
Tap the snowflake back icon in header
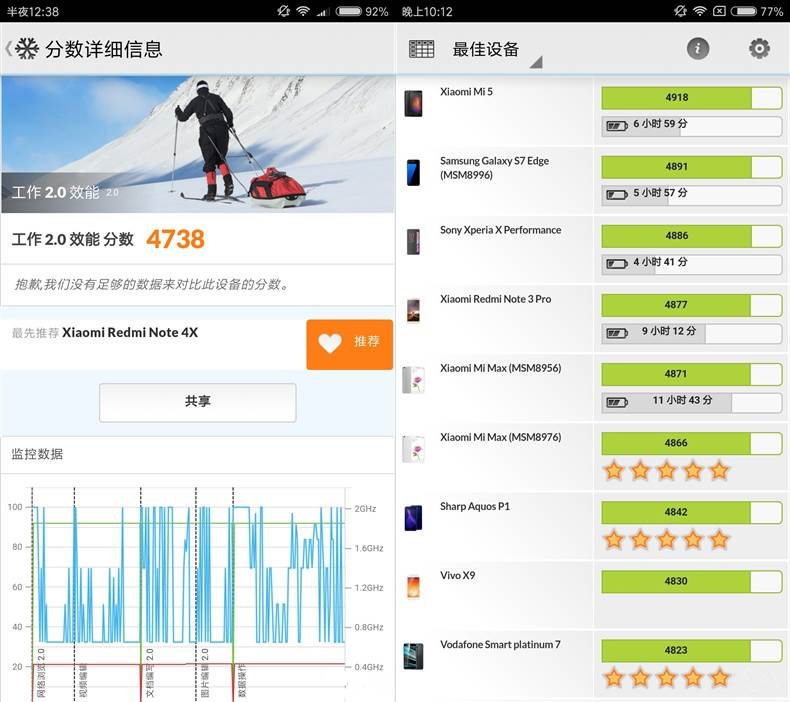click(26, 48)
